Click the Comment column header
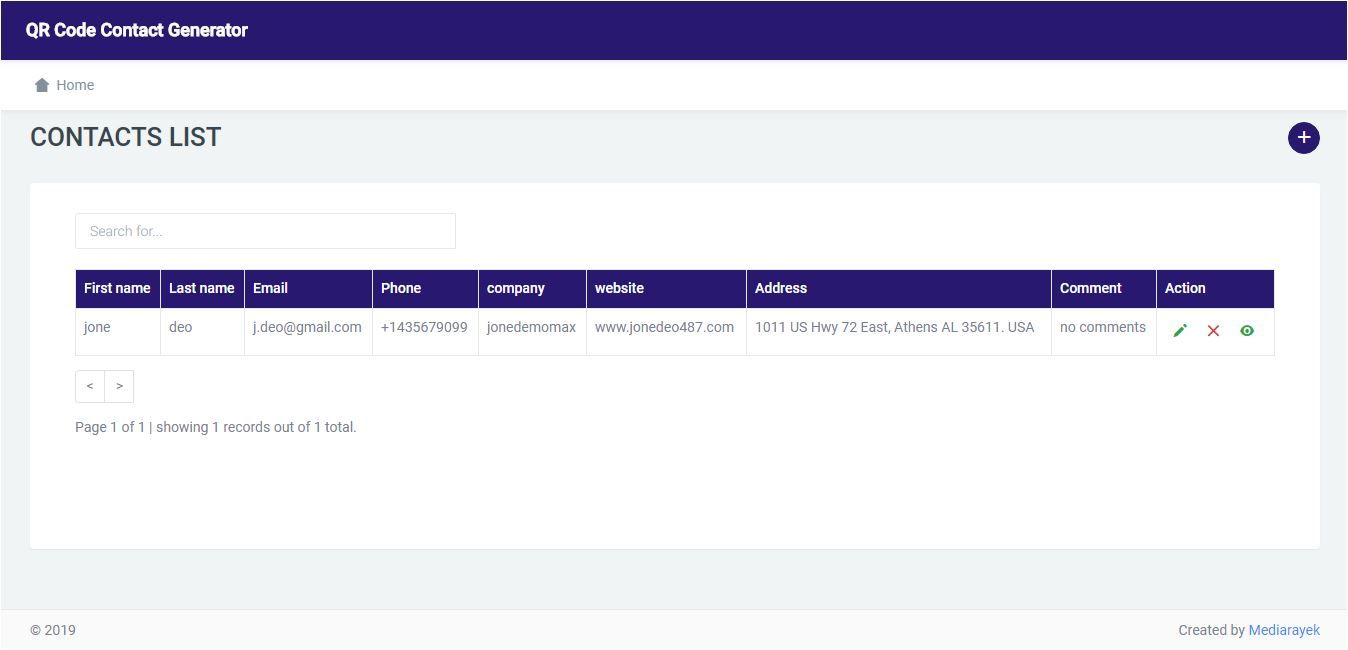The width and height of the screenshot is (1348, 650). pyautogui.click(x=1103, y=288)
